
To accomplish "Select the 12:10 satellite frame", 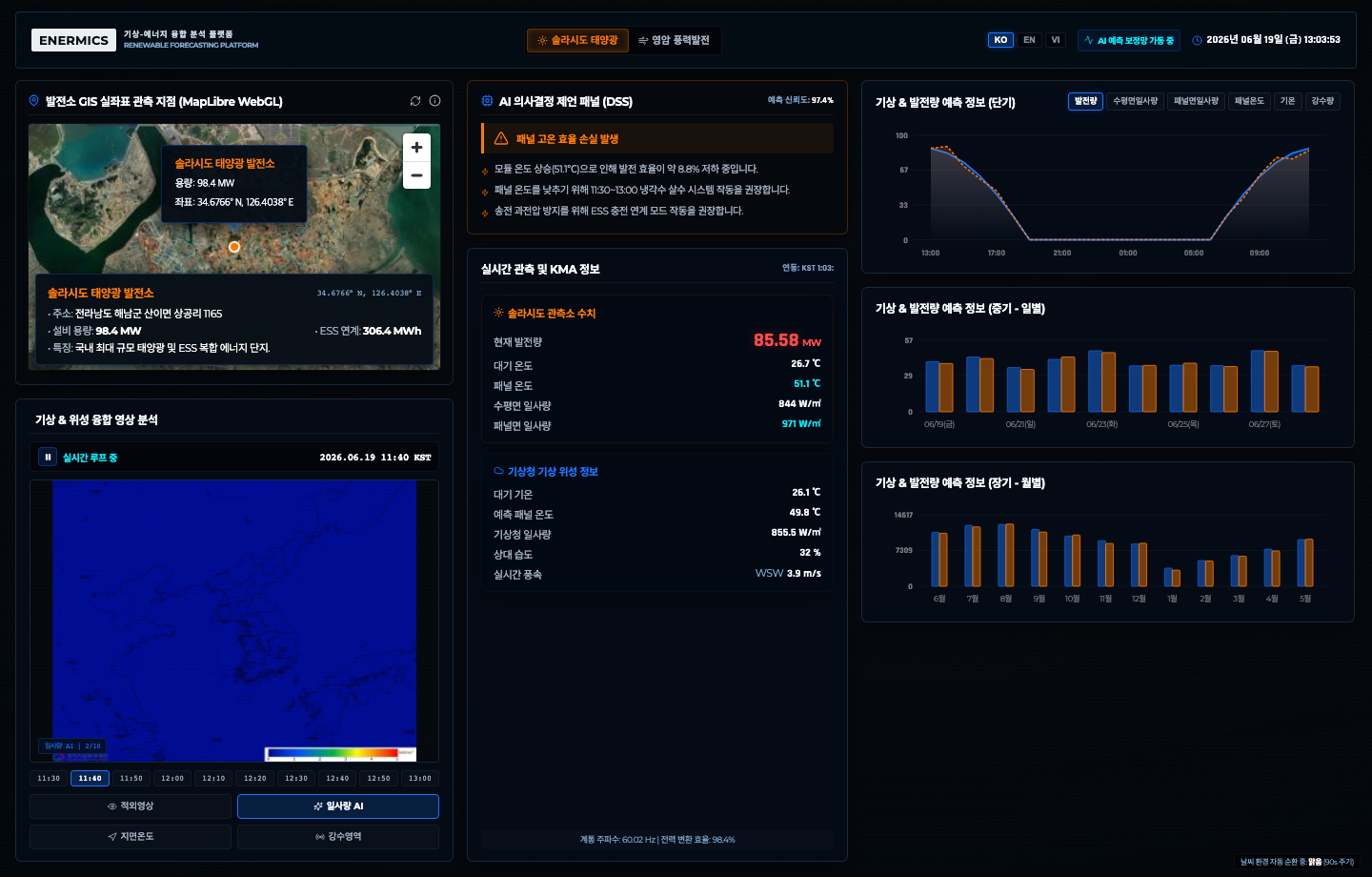I will [x=213, y=779].
